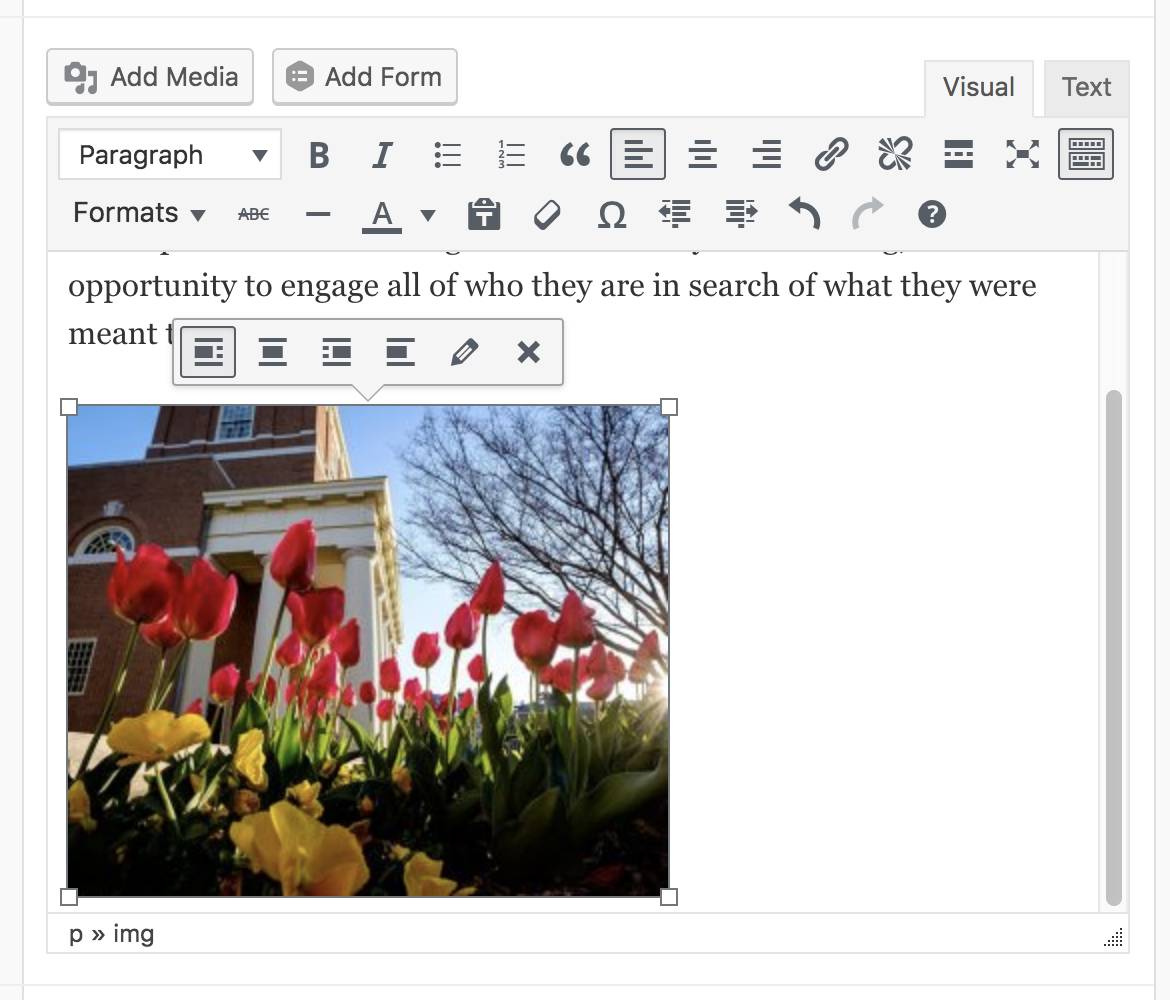Insert or edit a link
This screenshot has width=1170, height=1000.
(x=830, y=154)
